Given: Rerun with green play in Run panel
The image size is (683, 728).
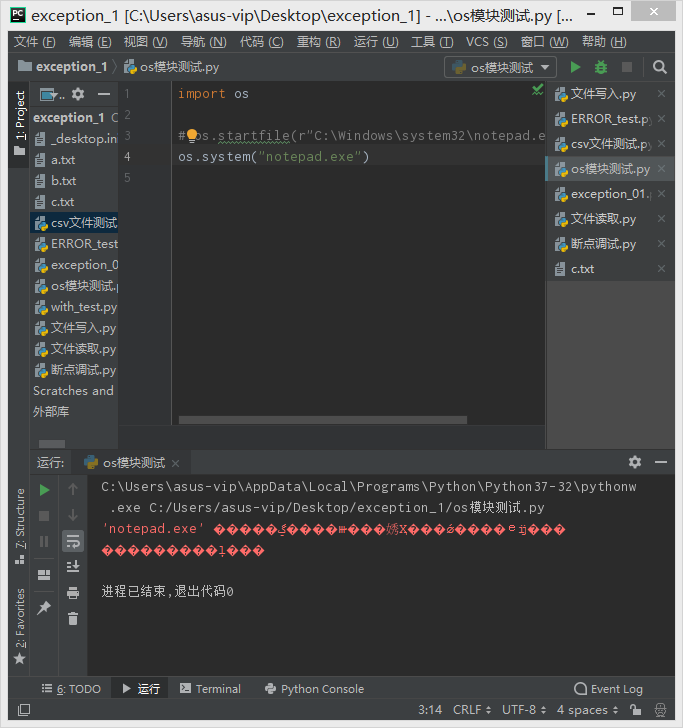Looking at the screenshot, I should pos(44,490).
